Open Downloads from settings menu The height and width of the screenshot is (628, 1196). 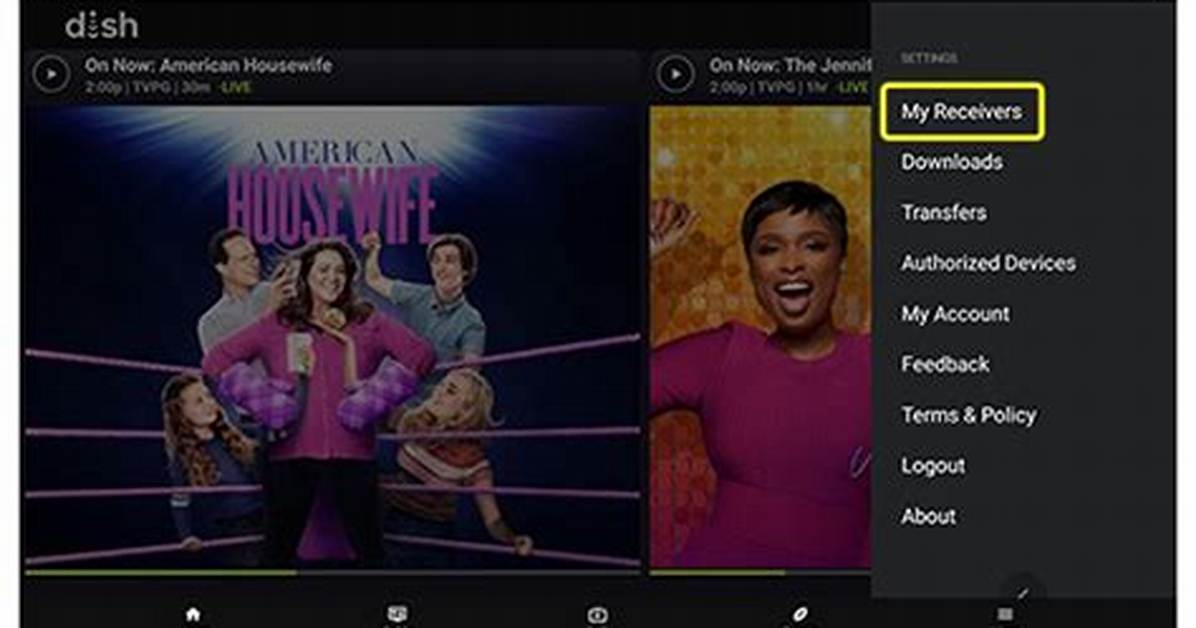click(952, 162)
